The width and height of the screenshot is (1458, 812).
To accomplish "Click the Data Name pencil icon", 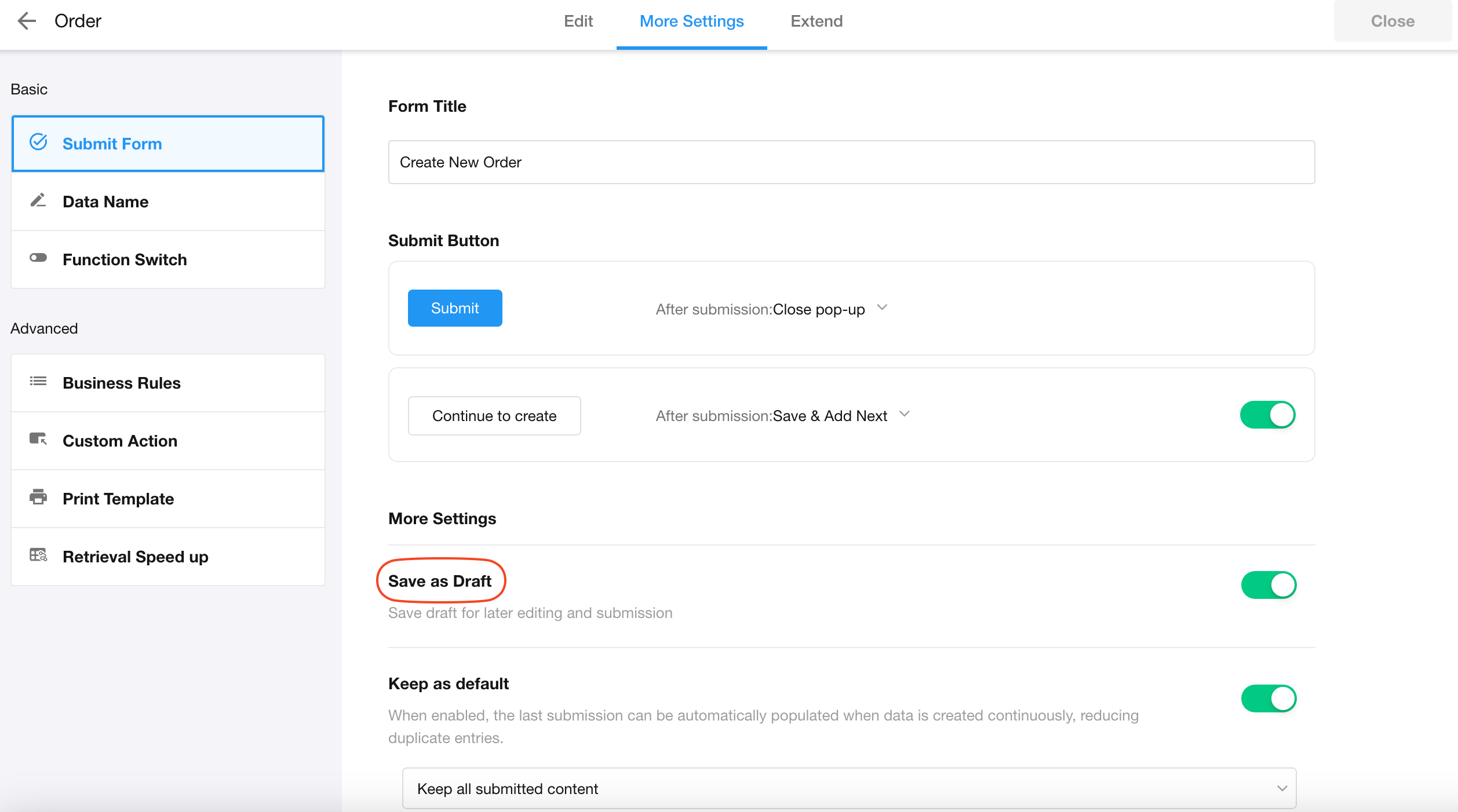I will [x=38, y=200].
